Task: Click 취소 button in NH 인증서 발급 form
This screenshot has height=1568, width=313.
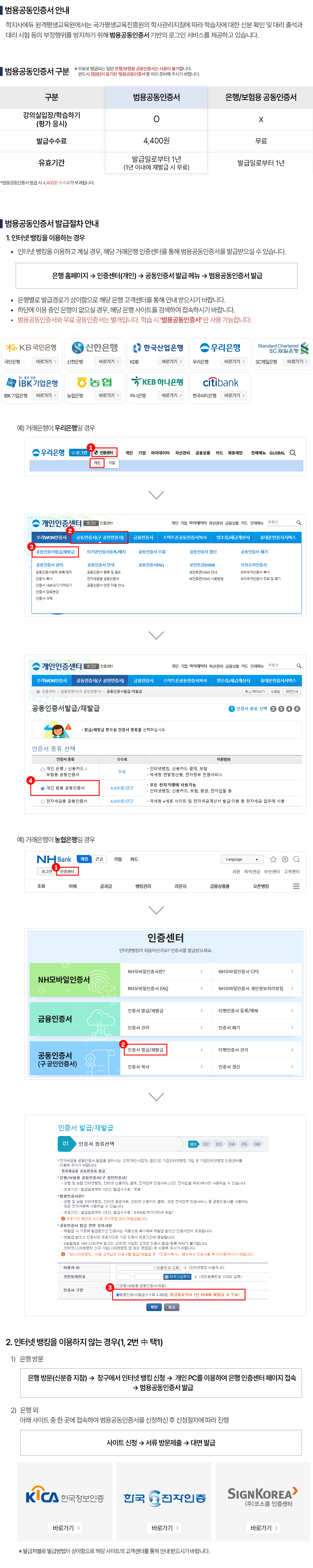Action: pos(171,1307)
